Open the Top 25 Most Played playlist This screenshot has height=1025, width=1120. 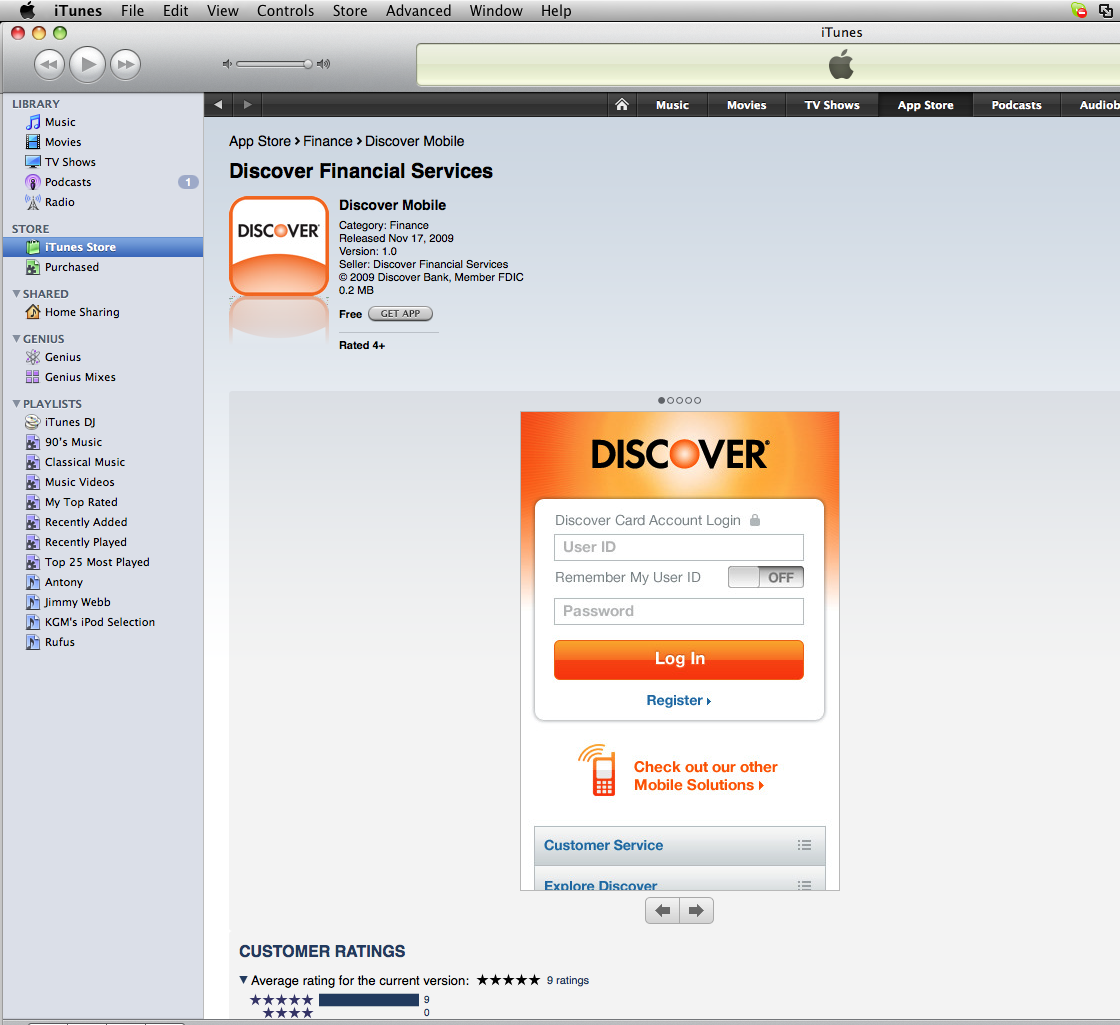click(97, 562)
